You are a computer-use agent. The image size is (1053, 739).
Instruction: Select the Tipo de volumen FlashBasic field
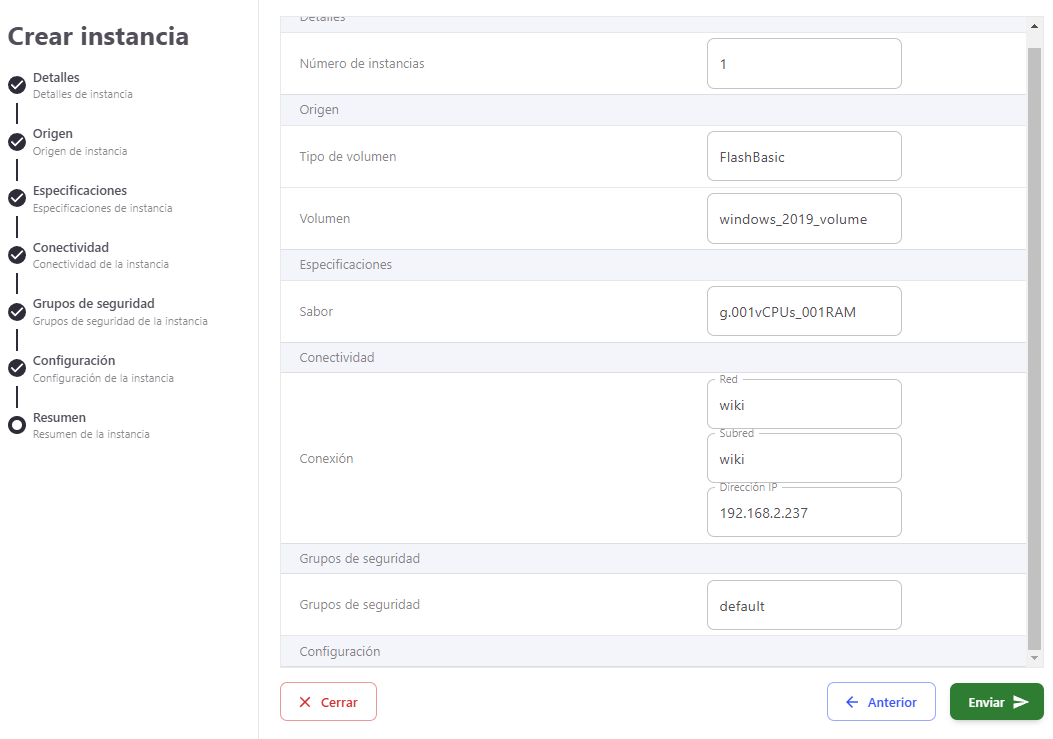pos(803,157)
